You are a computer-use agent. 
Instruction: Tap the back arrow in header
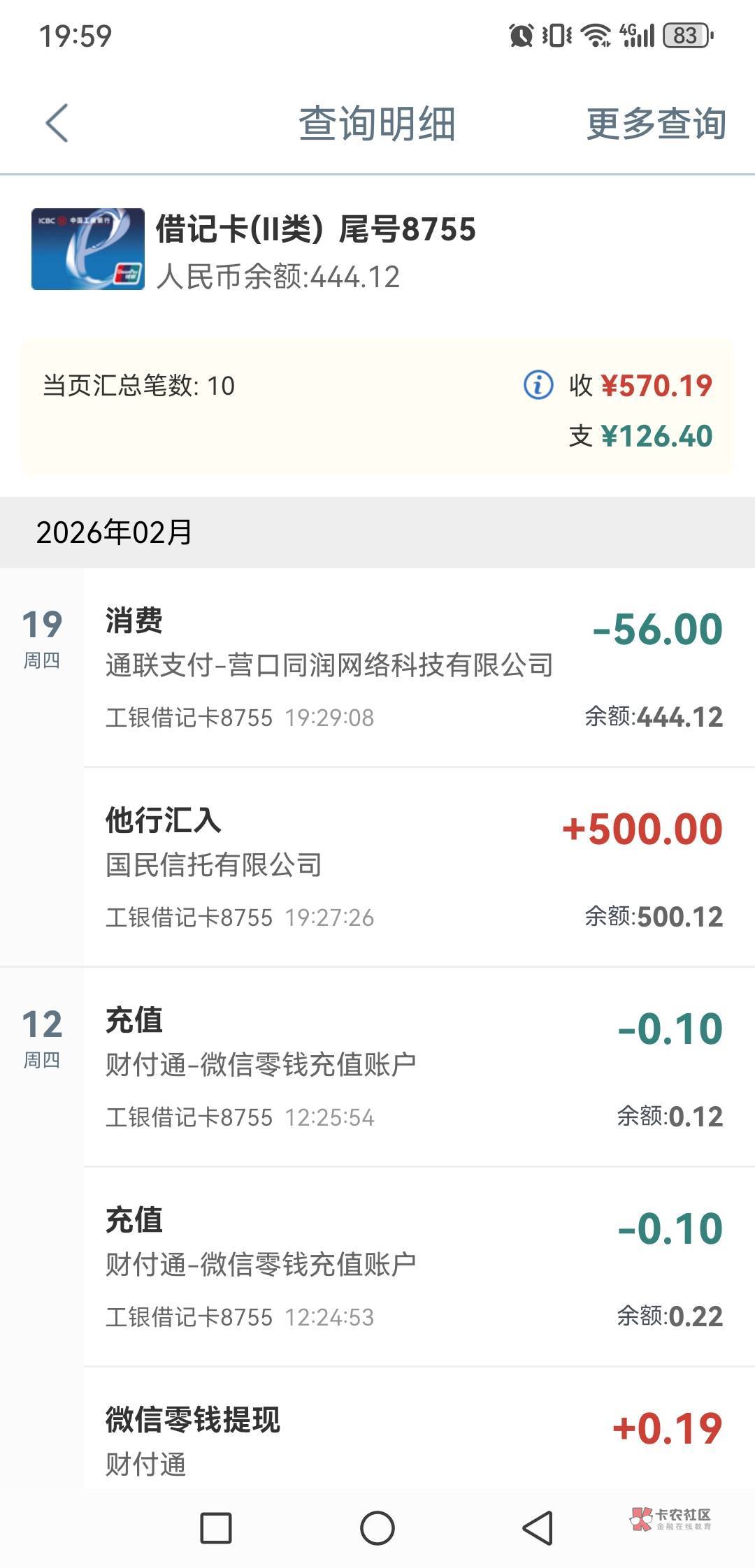coord(57,124)
